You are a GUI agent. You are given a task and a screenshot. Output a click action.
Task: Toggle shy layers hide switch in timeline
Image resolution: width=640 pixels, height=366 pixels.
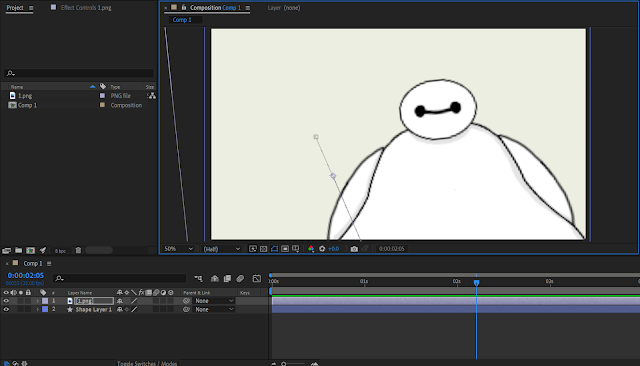pyautogui.click(x=215, y=279)
